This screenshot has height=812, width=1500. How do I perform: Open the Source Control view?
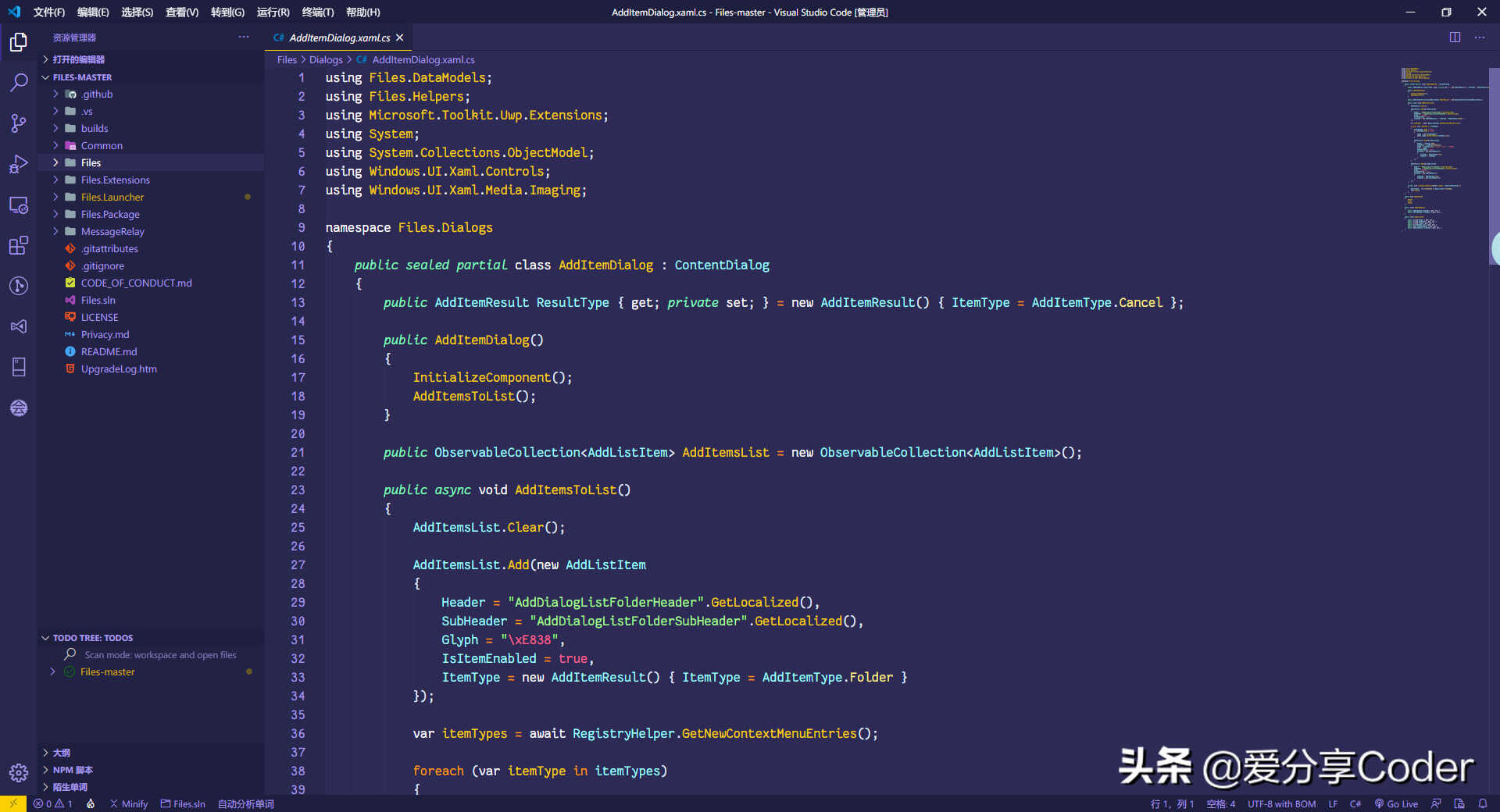[19, 123]
